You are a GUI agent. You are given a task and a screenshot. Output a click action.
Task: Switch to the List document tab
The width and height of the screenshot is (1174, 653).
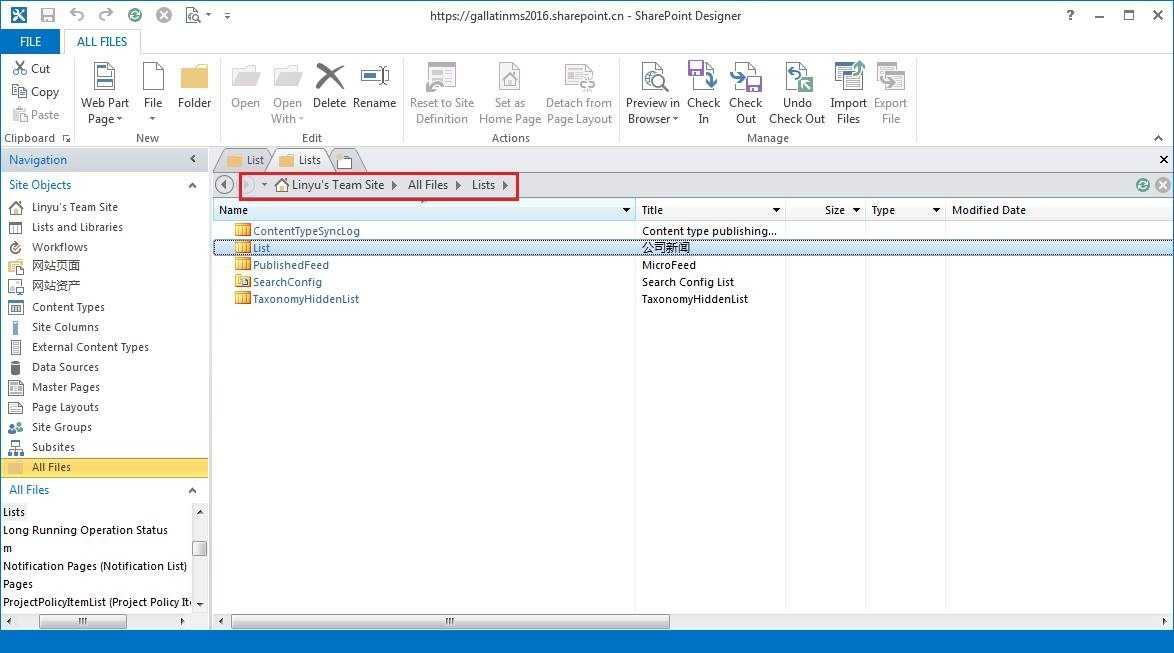(246, 160)
